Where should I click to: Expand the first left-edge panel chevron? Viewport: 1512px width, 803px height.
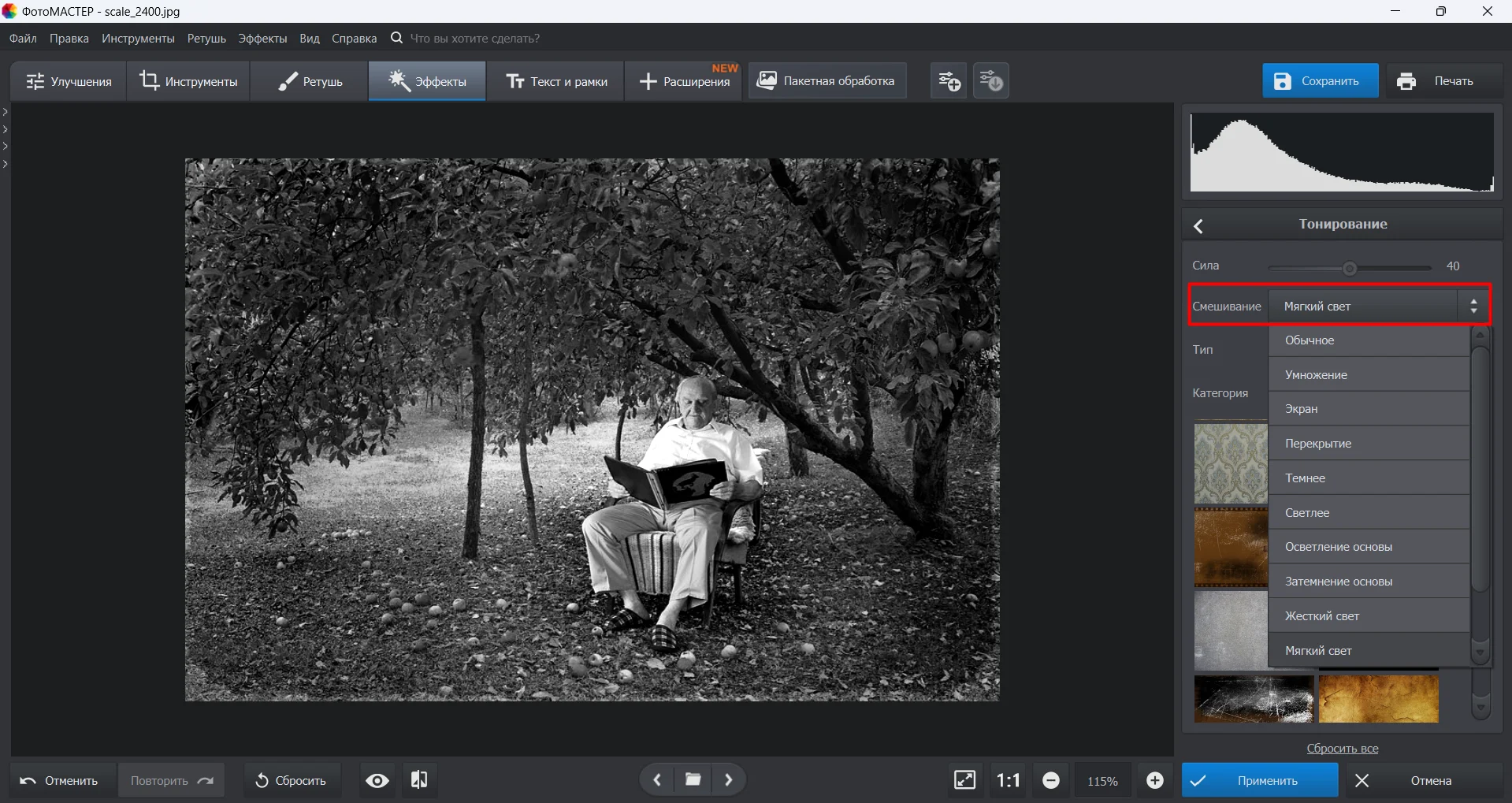click(5, 112)
